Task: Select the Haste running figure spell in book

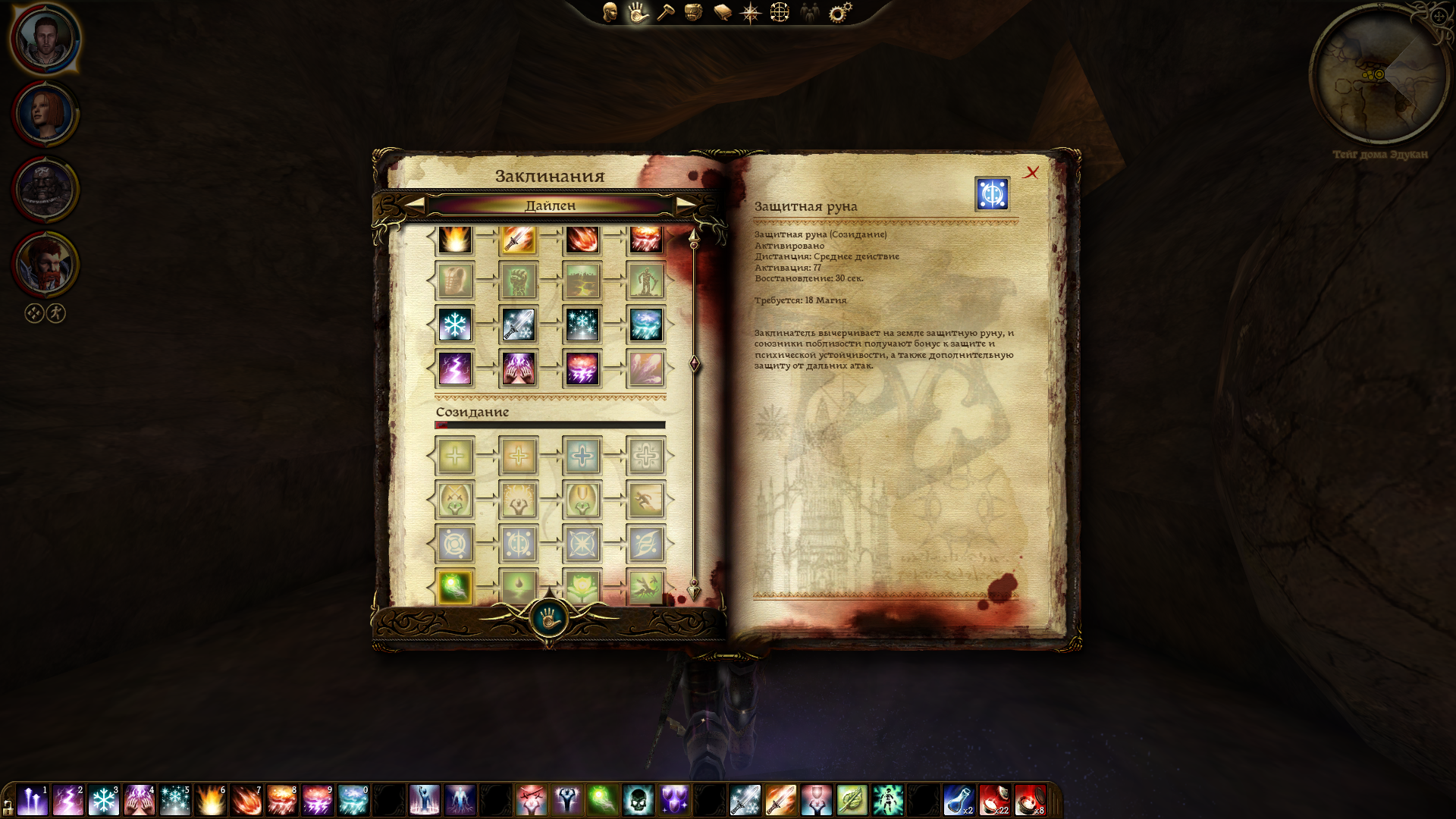Action: coord(646,500)
